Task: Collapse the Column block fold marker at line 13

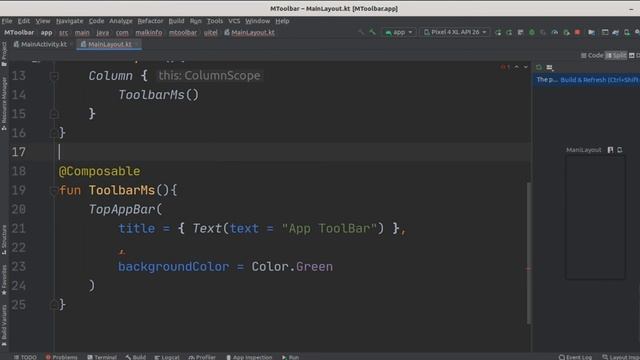Action: 54,76
